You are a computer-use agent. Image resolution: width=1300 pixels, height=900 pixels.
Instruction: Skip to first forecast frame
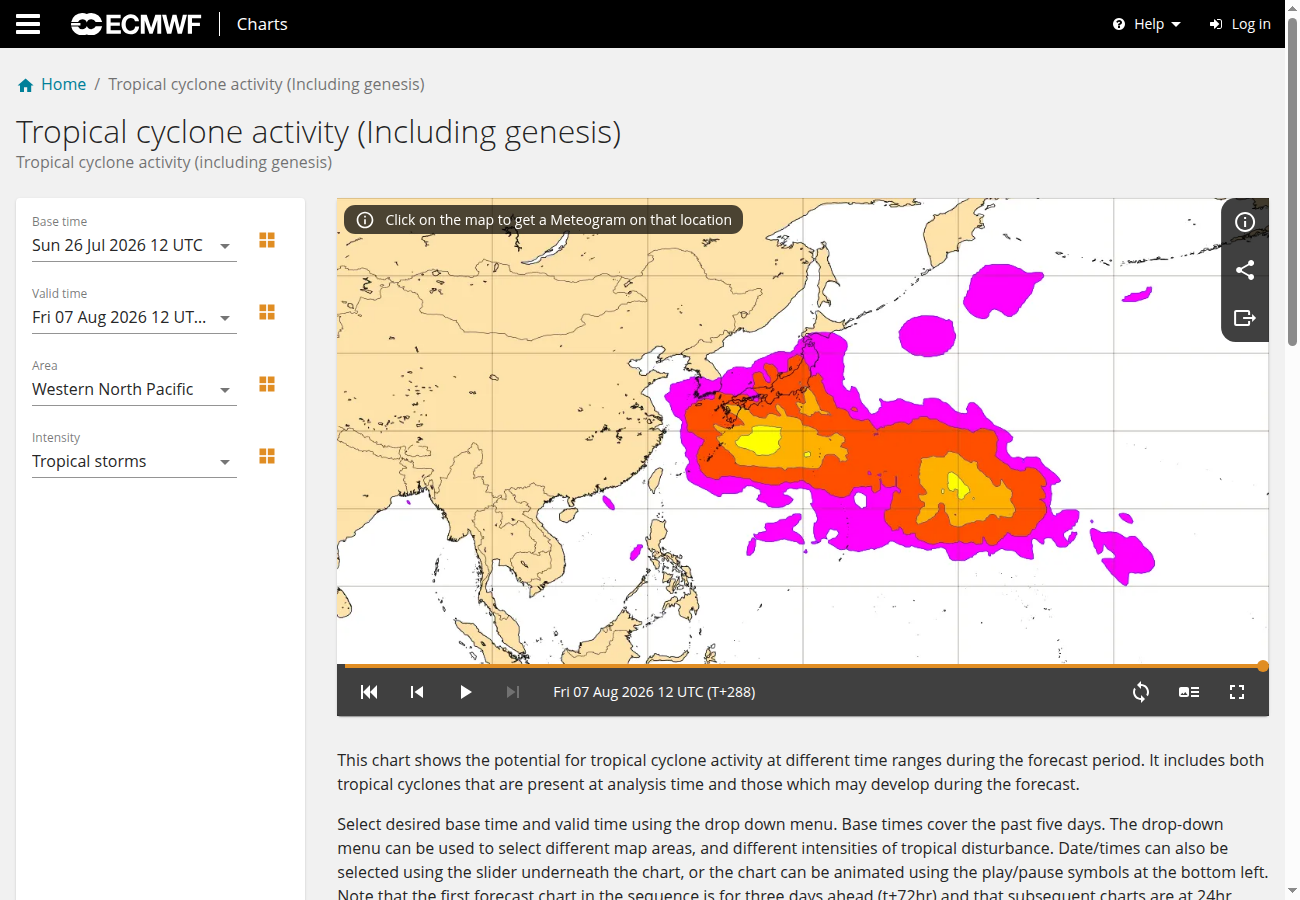tap(369, 692)
